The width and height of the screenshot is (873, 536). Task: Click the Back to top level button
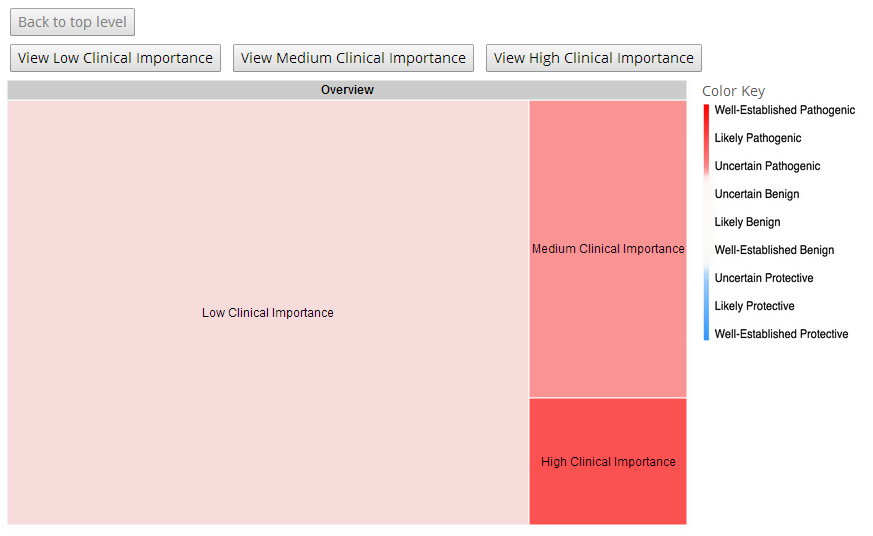72,22
